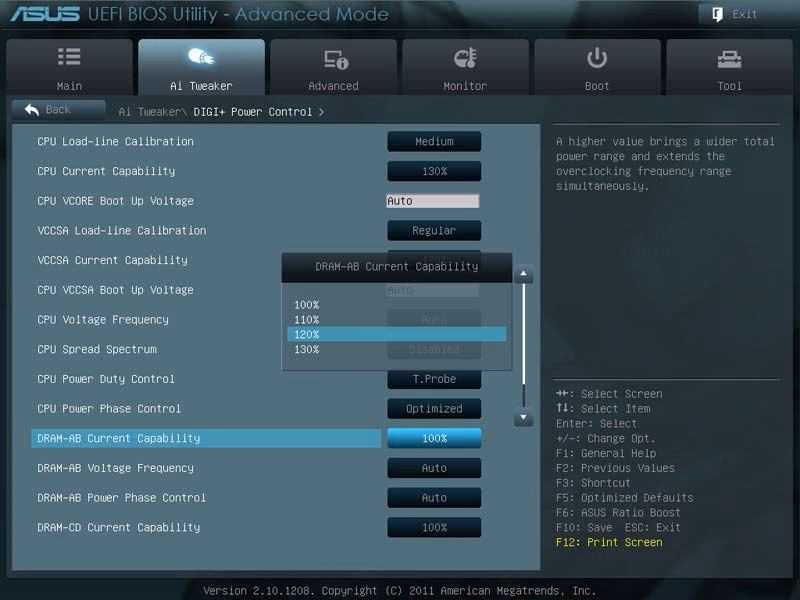The width and height of the screenshot is (800, 600).
Task: Open the Main tab
Action: pos(69,67)
